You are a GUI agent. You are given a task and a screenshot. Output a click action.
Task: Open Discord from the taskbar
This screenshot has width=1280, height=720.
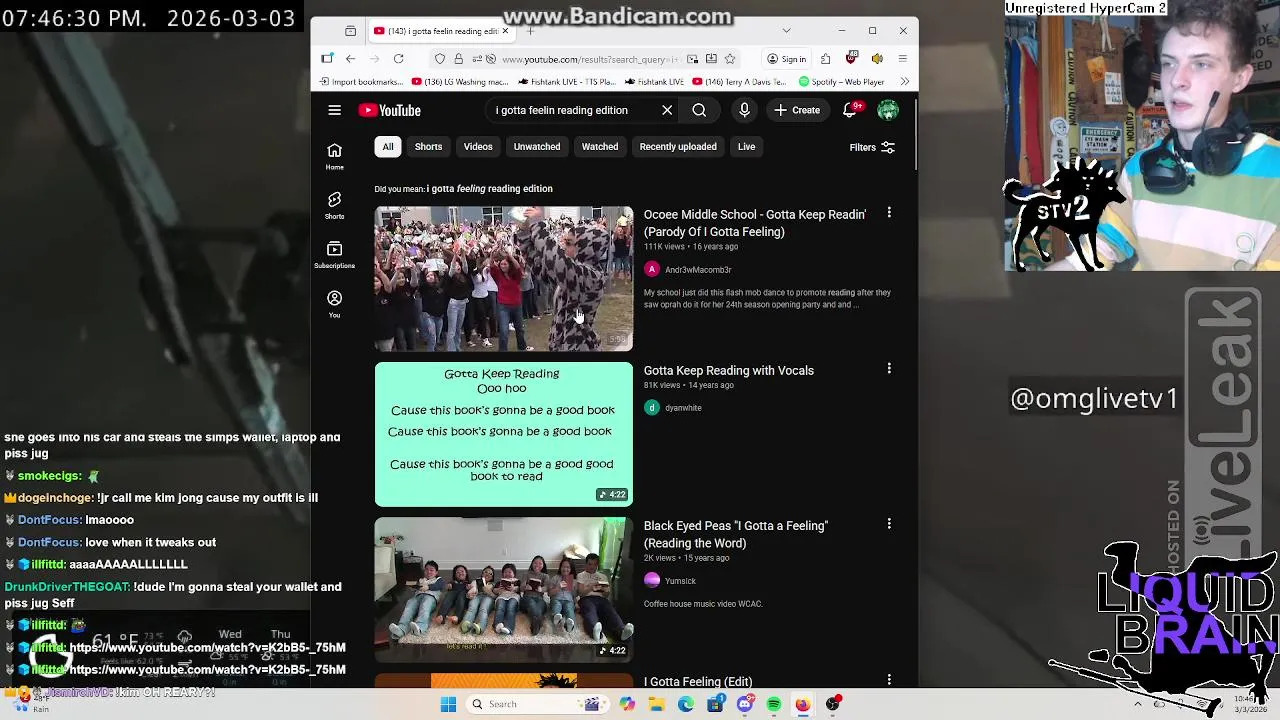pyautogui.click(x=745, y=704)
